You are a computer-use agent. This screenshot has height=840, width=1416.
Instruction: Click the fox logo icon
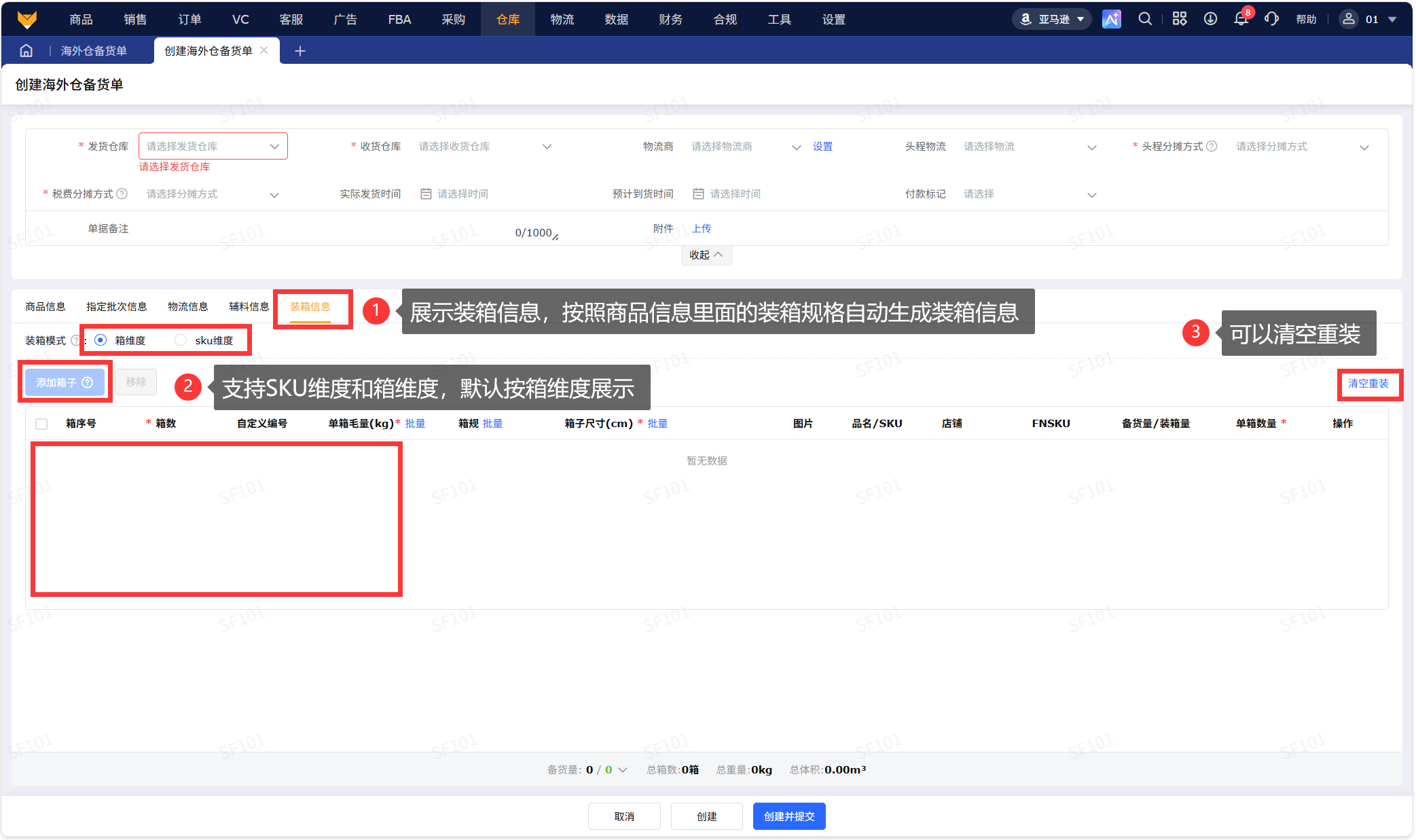(x=27, y=19)
